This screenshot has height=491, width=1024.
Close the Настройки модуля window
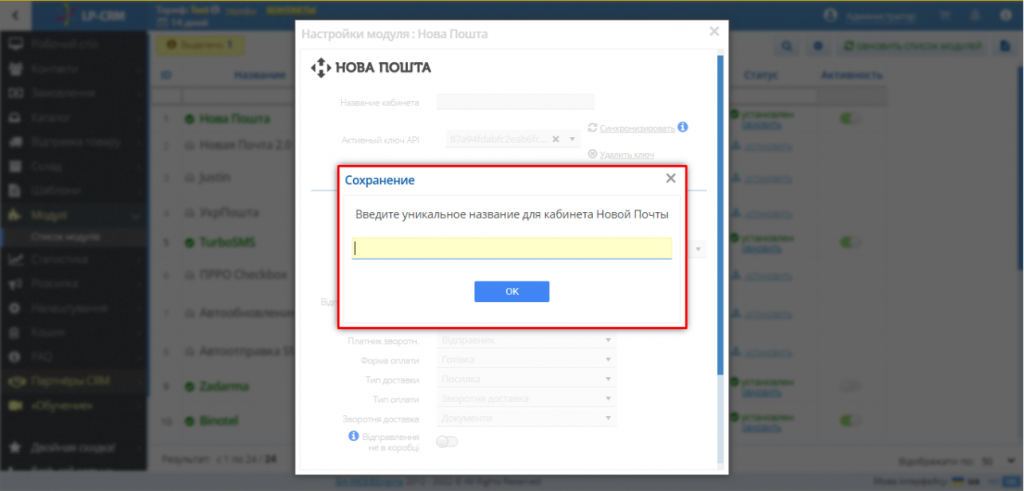pos(714,31)
